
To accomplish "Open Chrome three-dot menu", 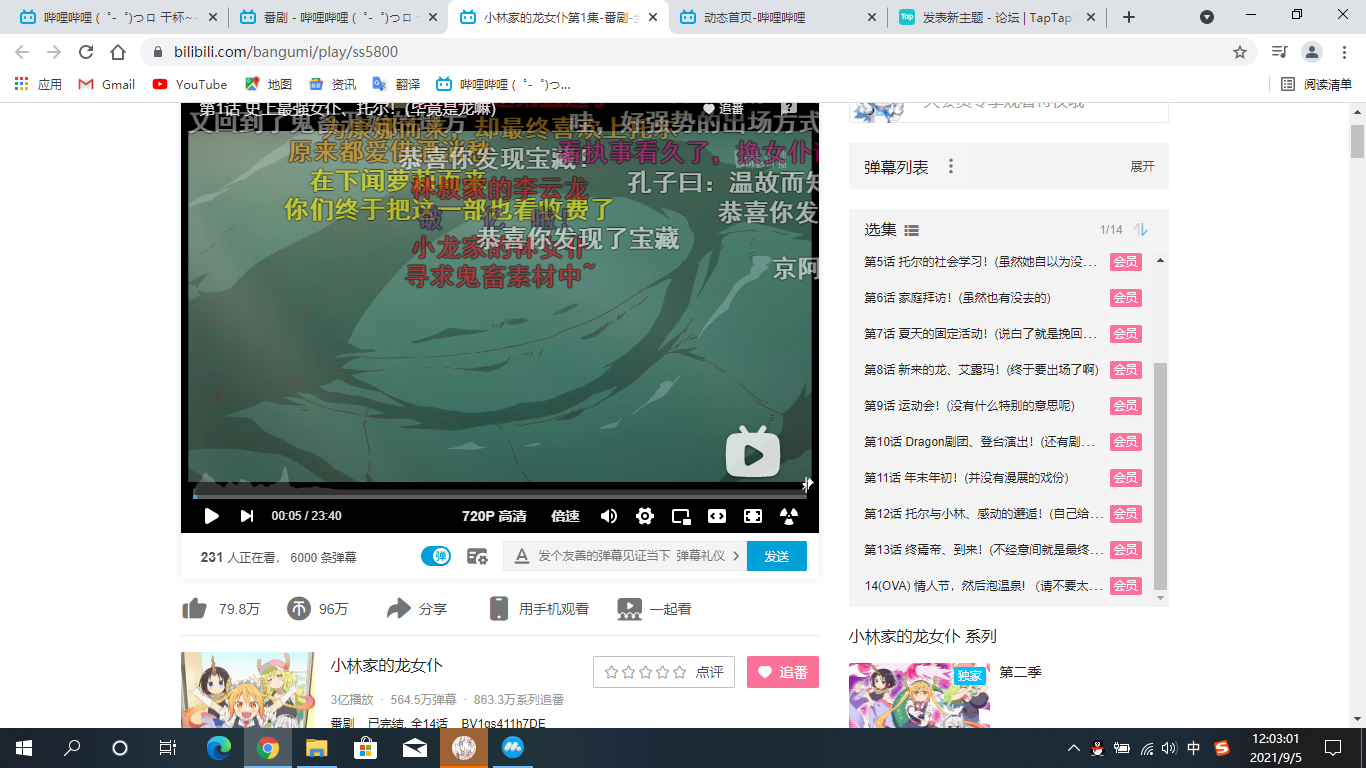I will (x=1344, y=52).
